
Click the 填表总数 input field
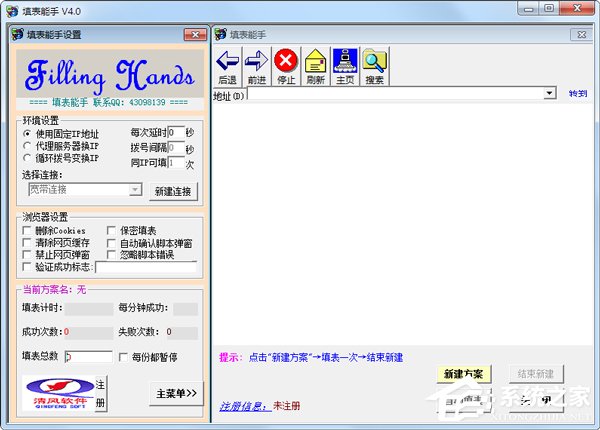(x=89, y=357)
